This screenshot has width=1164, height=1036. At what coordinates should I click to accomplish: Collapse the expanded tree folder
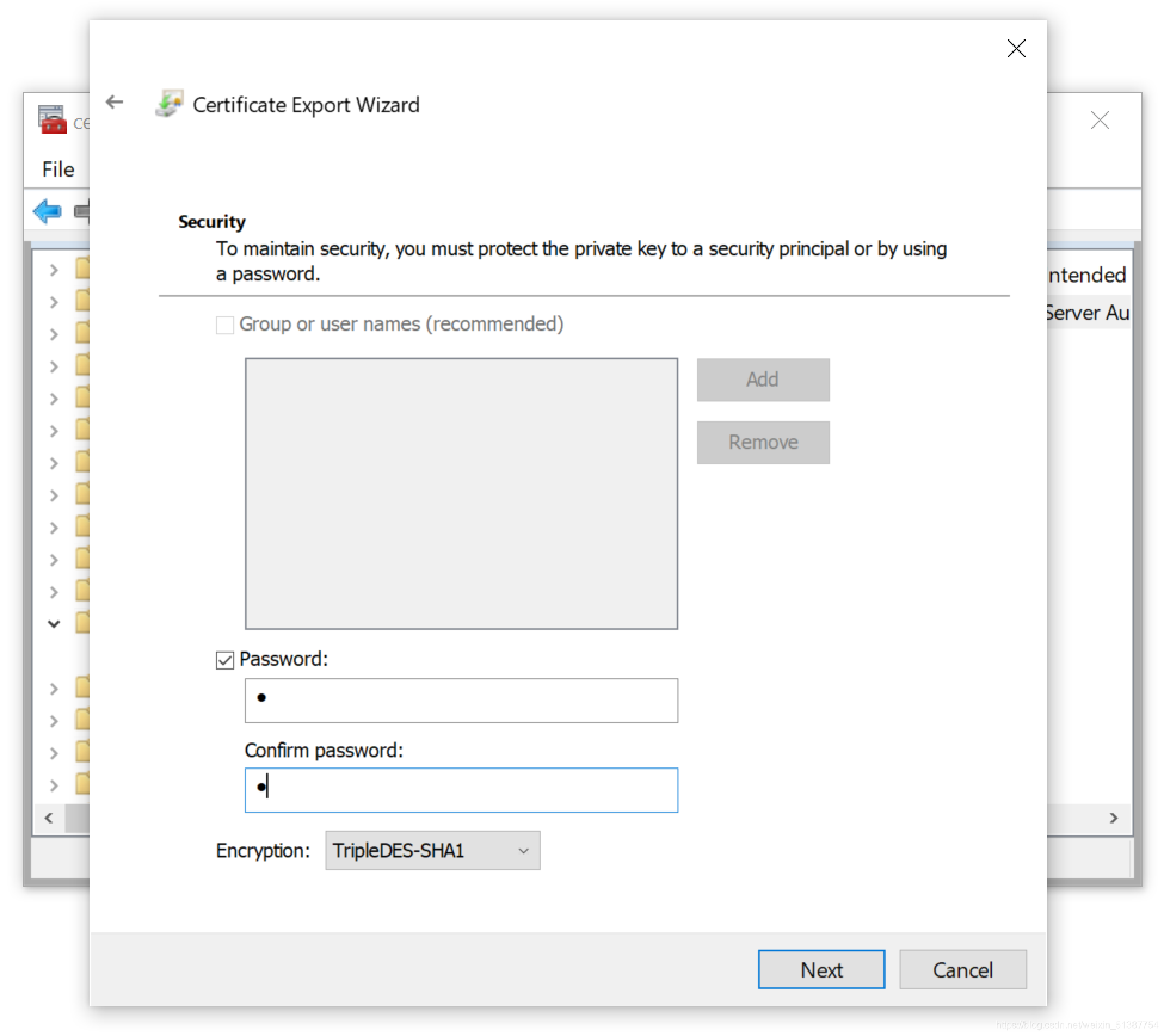54,624
